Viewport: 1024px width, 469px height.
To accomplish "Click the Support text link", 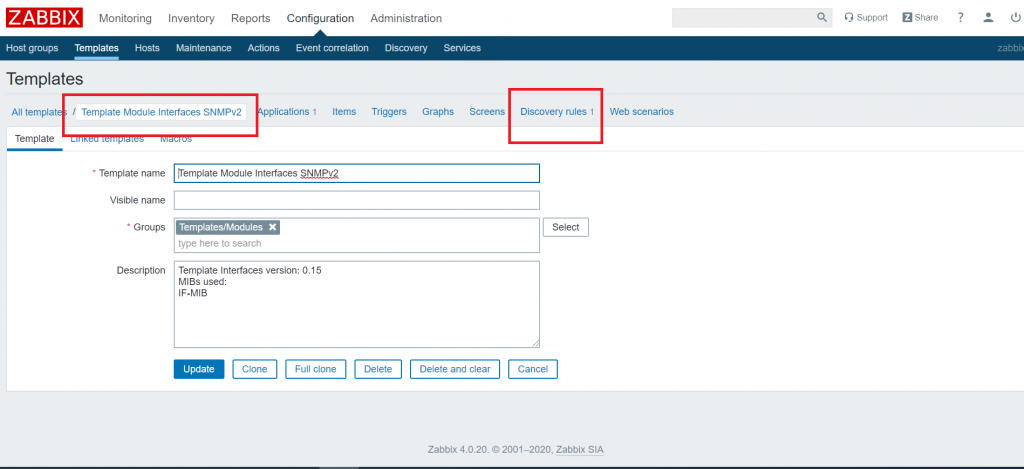I will pyautogui.click(x=872, y=18).
